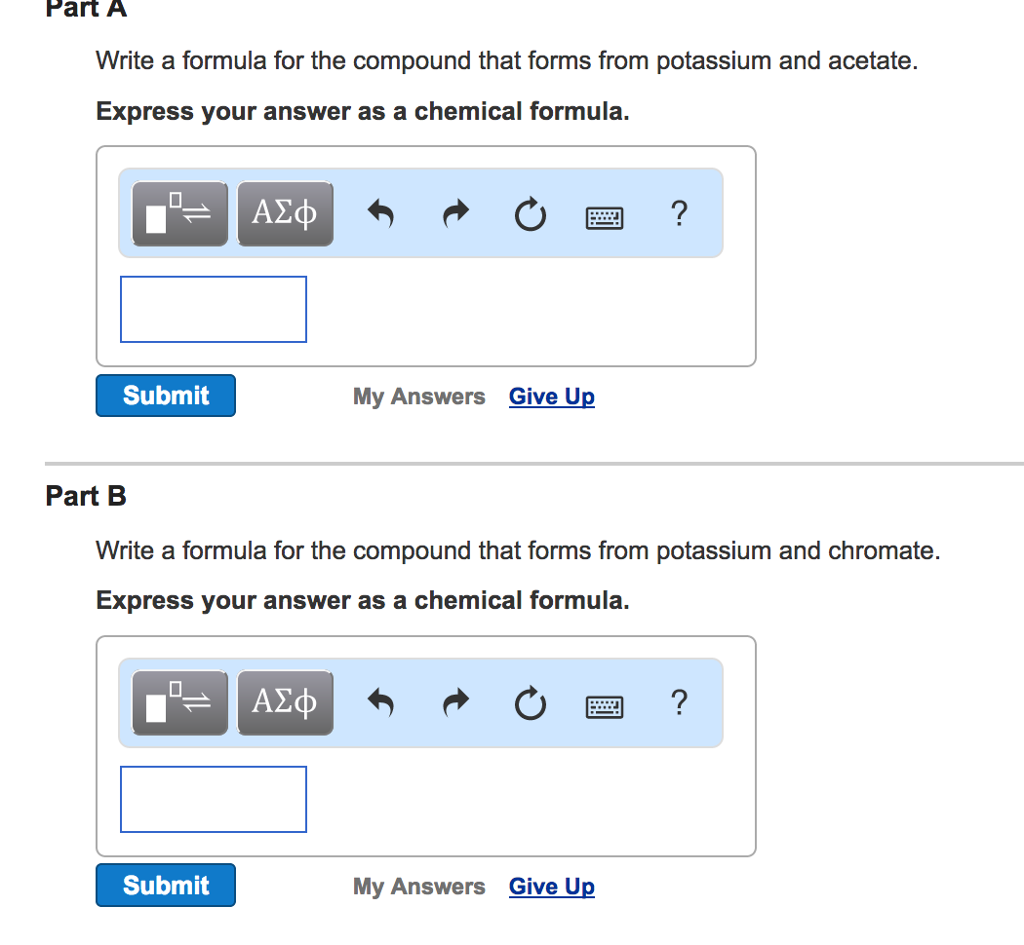Open the templates button in Part A
1024x945 pixels.
point(180,213)
